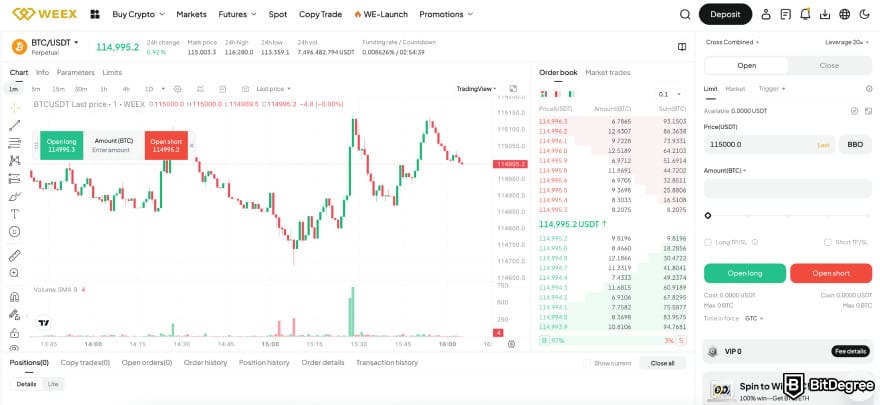
Task: Toggle the magnet mode tool
Action: click(15, 297)
